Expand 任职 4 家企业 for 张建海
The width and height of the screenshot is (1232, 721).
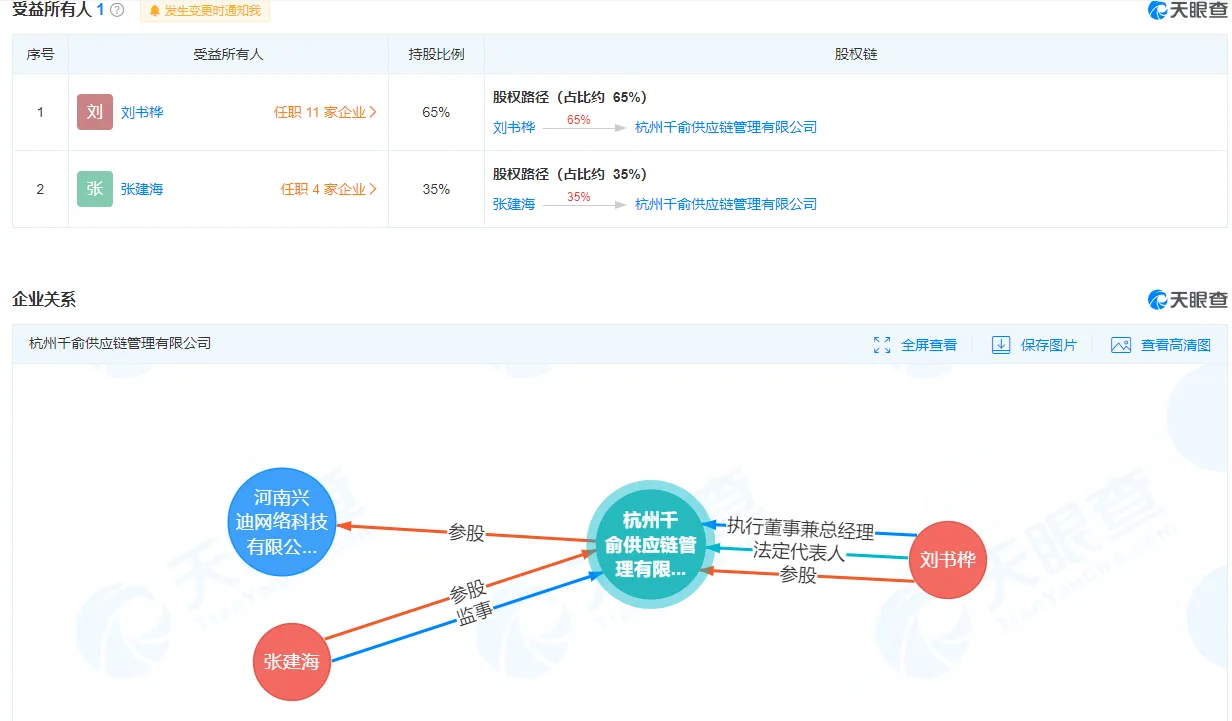(x=329, y=189)
